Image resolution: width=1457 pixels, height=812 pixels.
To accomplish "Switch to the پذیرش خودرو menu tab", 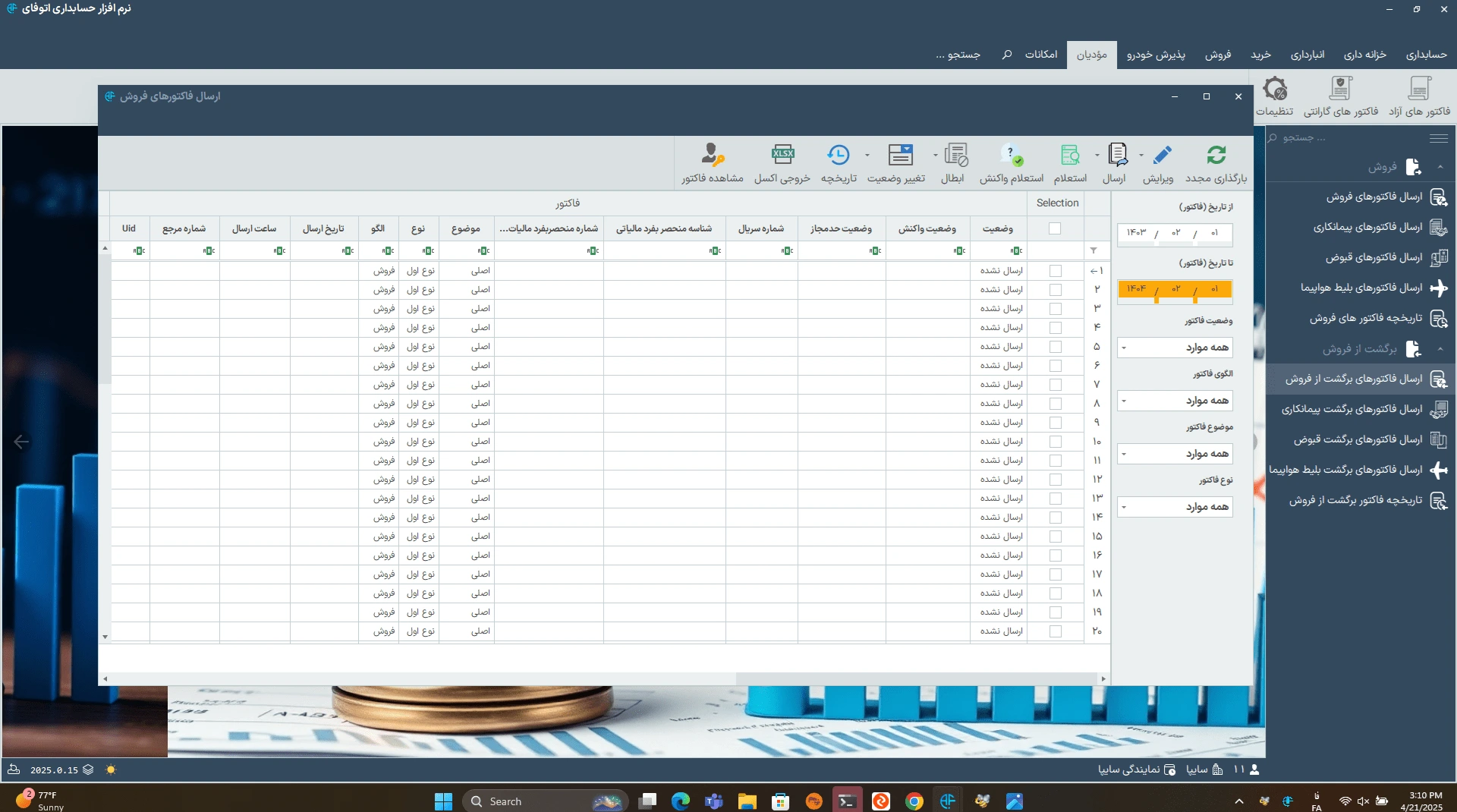I will point(1156,55).
